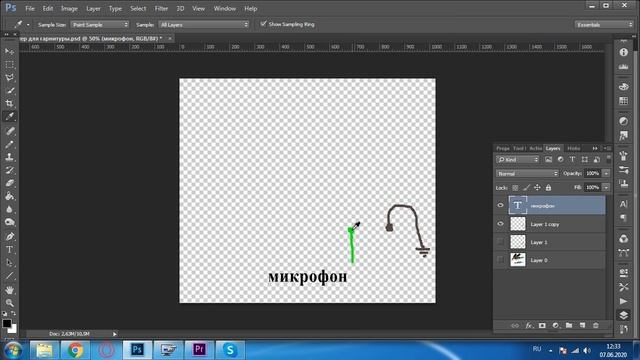640x360 pixels.
Task: Open the Image menu
Action: pos(69,9)
